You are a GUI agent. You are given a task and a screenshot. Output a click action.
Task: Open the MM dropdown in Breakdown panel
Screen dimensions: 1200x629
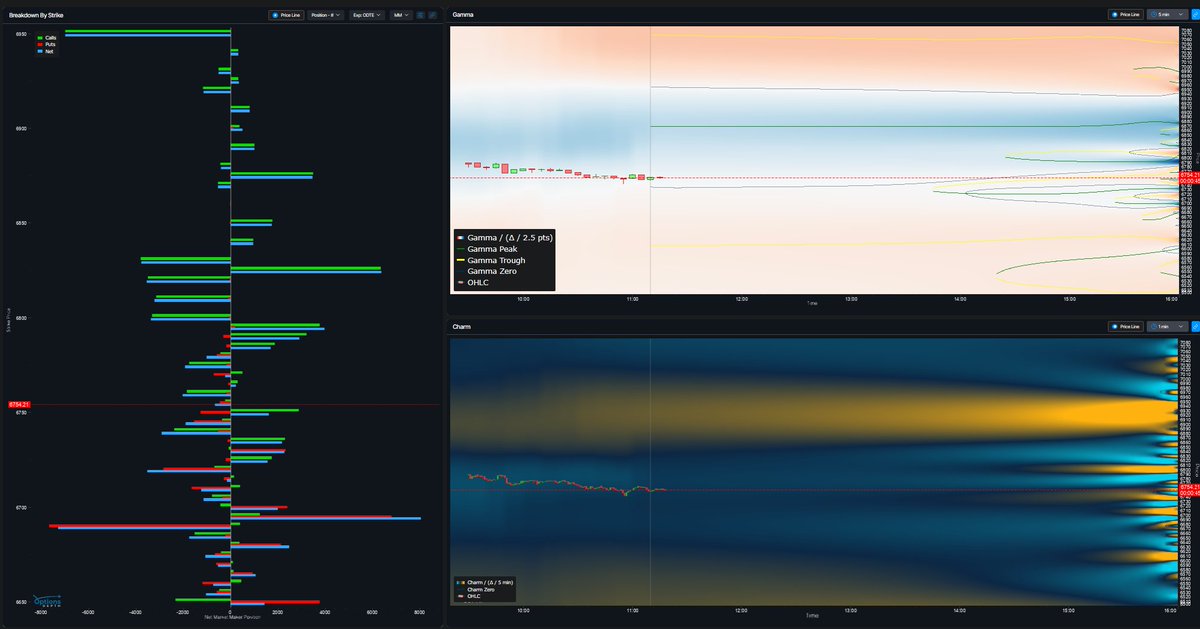point(401,16)
